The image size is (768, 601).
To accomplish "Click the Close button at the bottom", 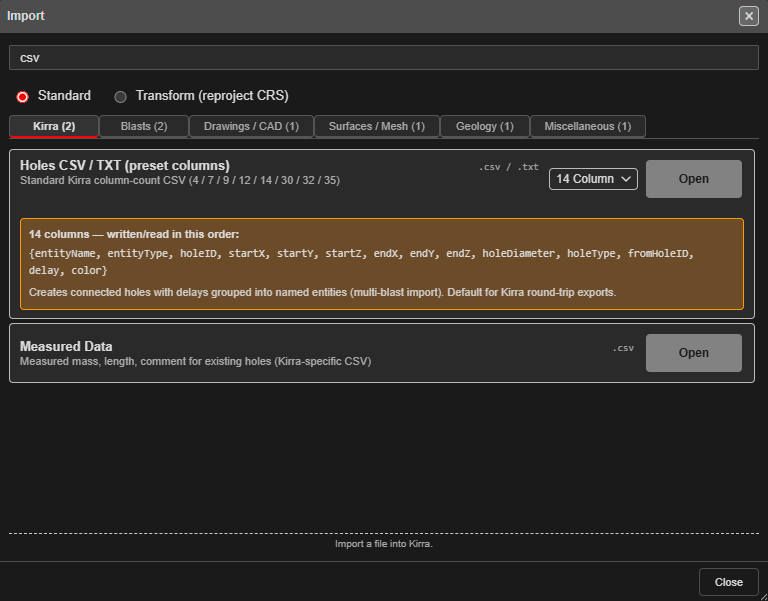I will pos(728,582).
